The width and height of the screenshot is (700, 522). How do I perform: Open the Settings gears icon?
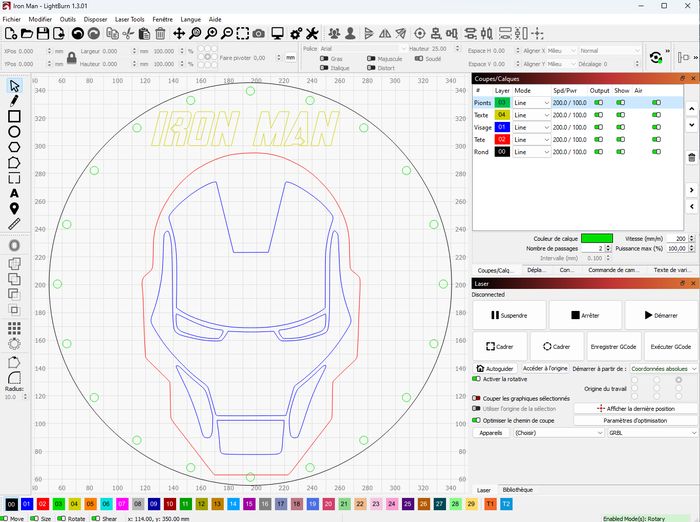(296, 33)
